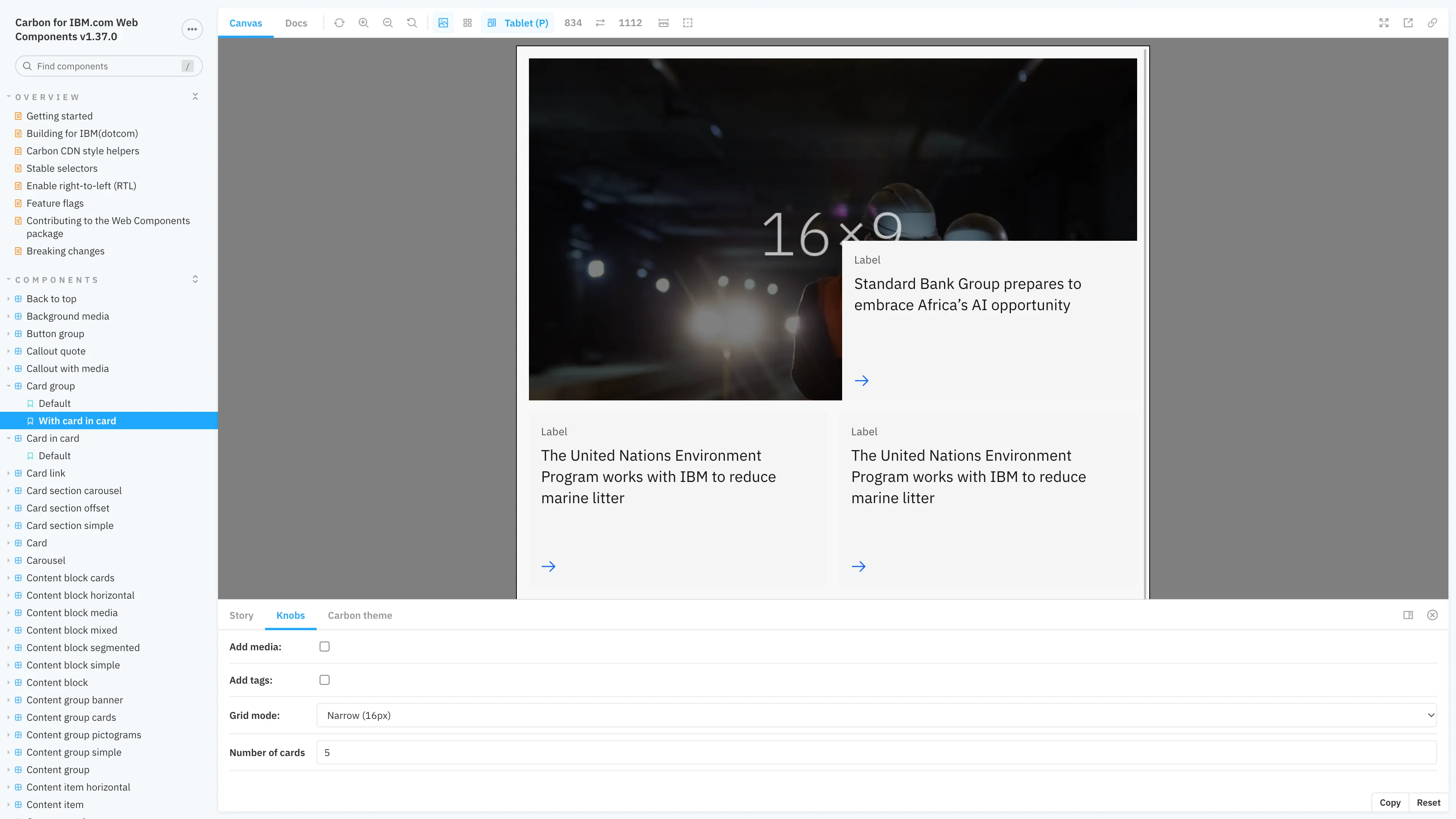Toggle element outlines on the preview
Screen dimensions: 1456x819
click(x=688, y=23)
